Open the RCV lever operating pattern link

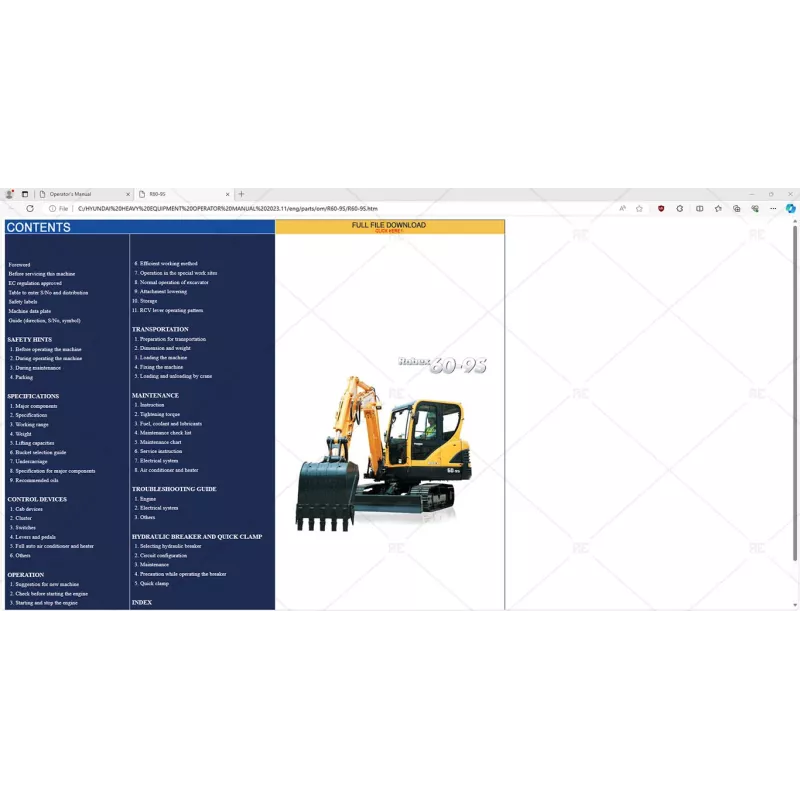click(x=165, y=310)
